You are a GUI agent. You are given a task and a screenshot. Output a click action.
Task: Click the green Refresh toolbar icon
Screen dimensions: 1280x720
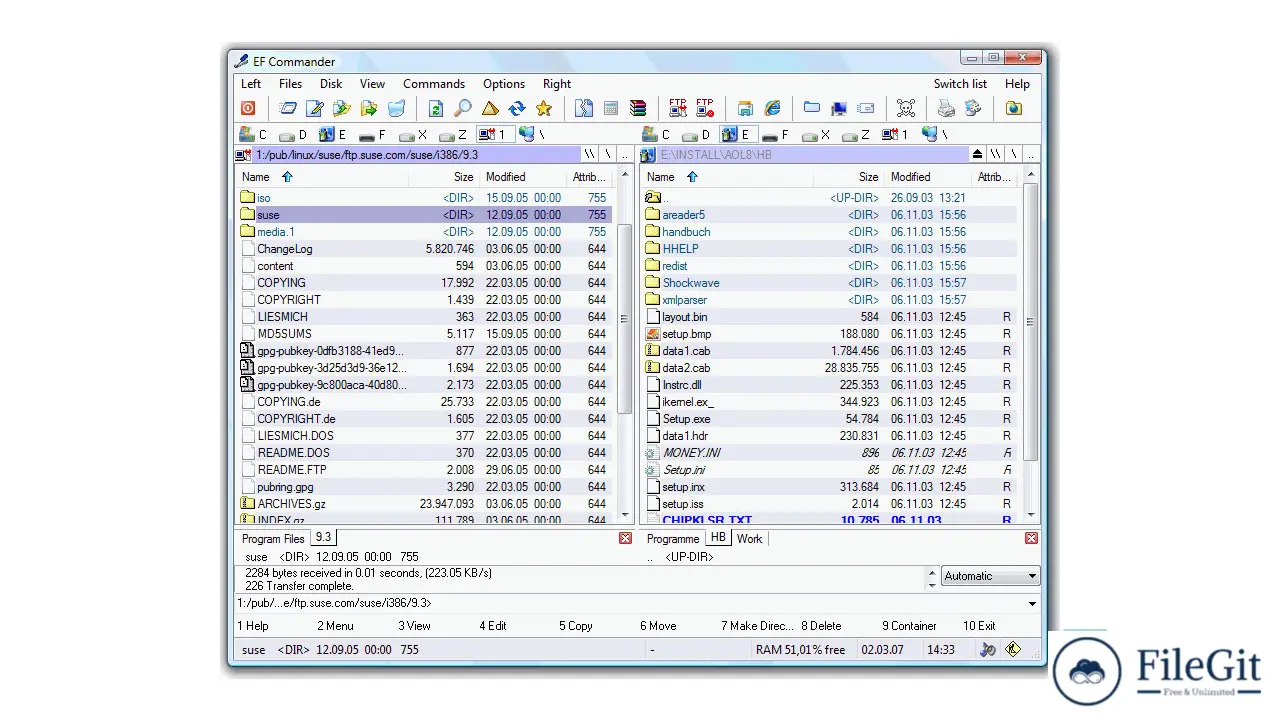(436, 108)
